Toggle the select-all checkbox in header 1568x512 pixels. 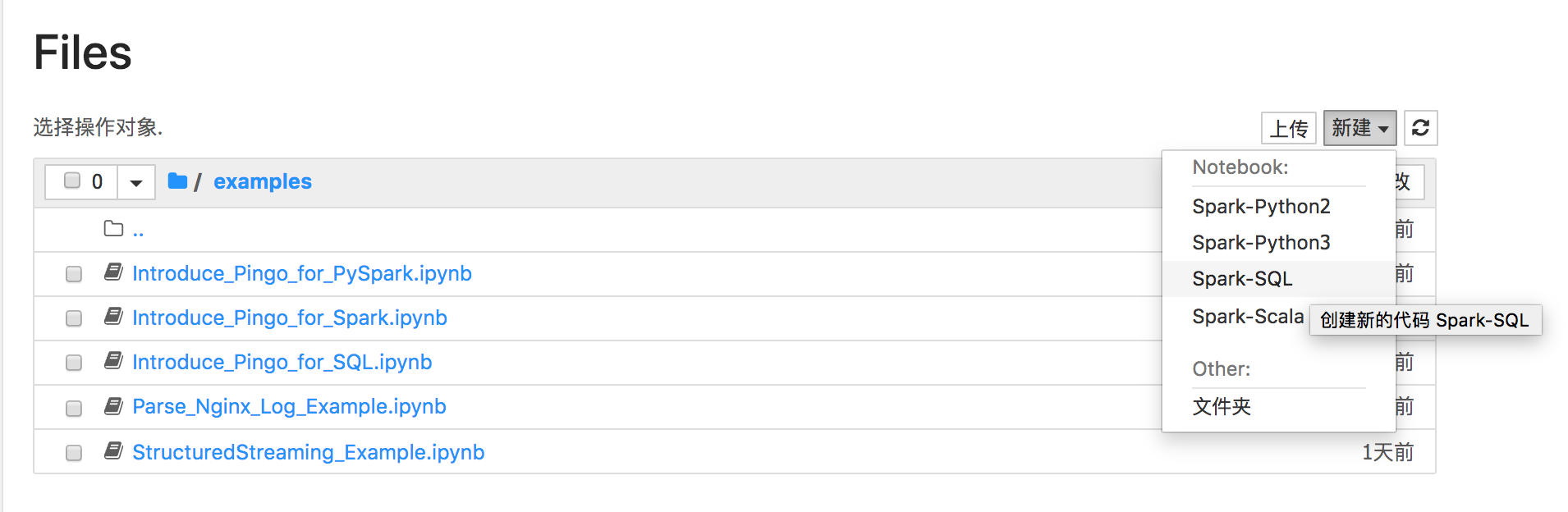point(72,181)
